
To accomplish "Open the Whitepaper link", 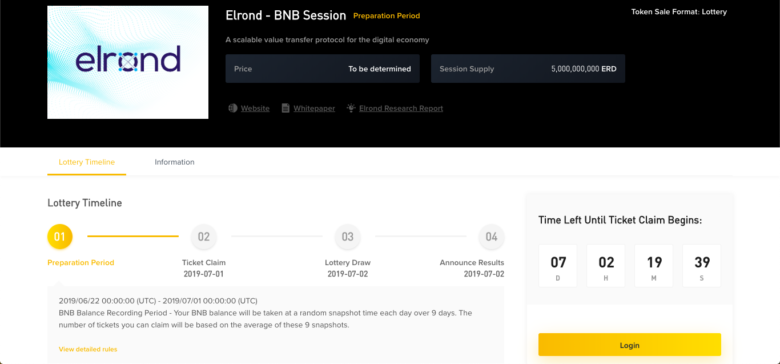I will 314,108.
